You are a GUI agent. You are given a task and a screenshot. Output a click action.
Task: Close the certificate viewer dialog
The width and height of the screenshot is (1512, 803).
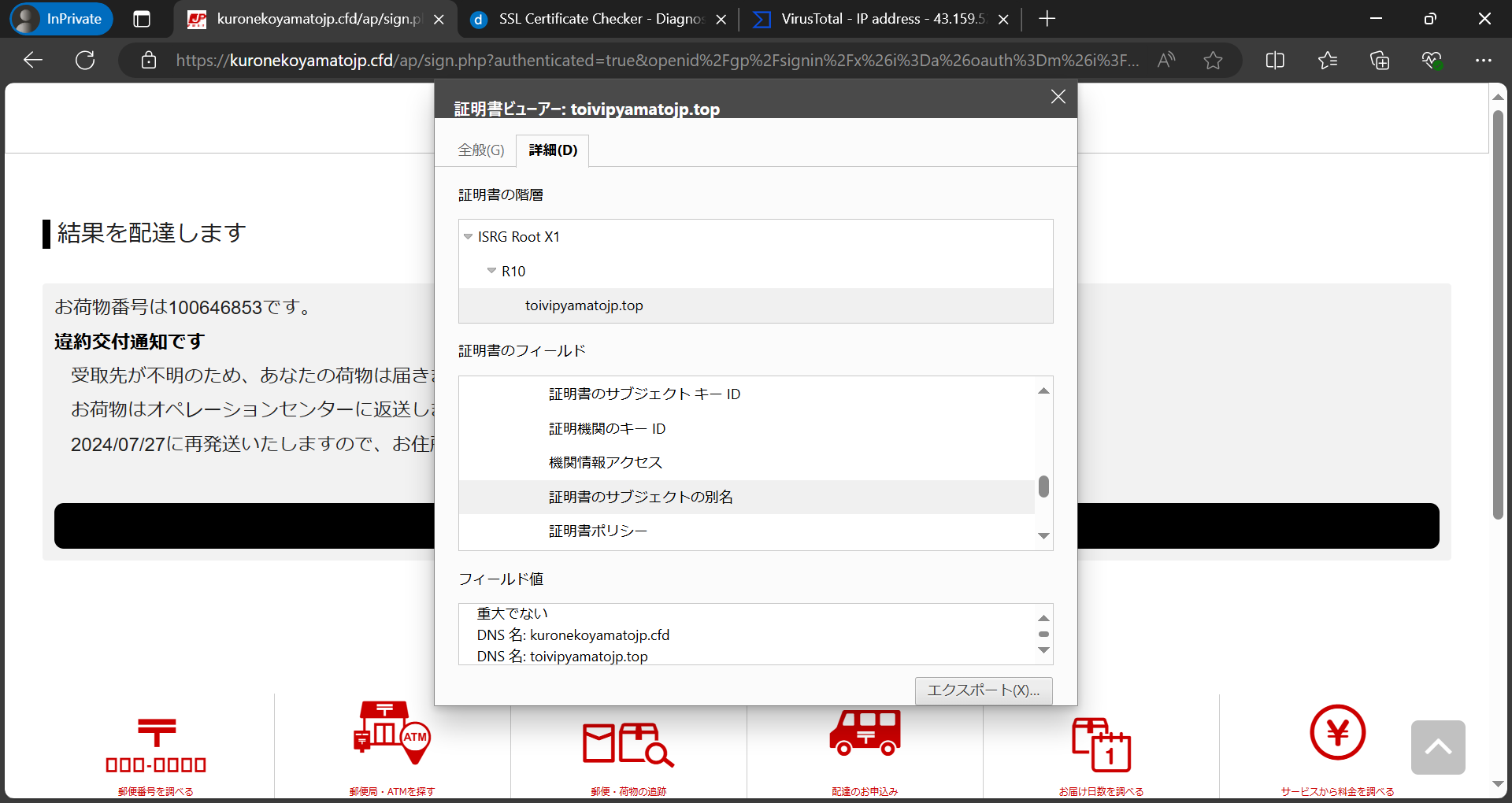[1058, 97]
